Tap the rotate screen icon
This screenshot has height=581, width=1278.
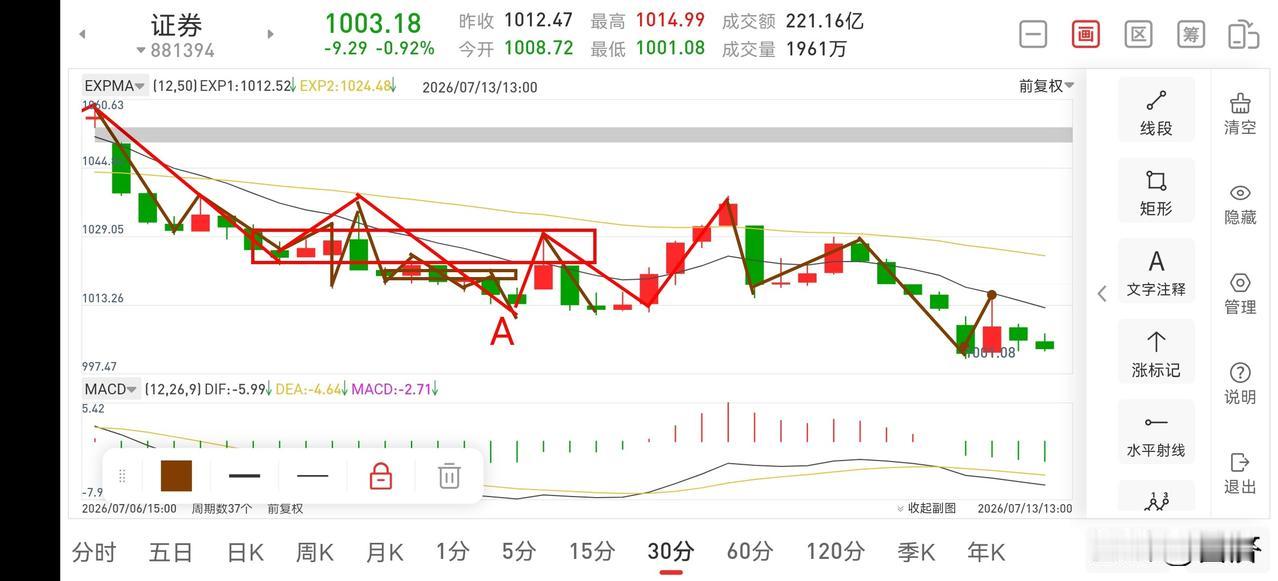[x=1243, y=34]
